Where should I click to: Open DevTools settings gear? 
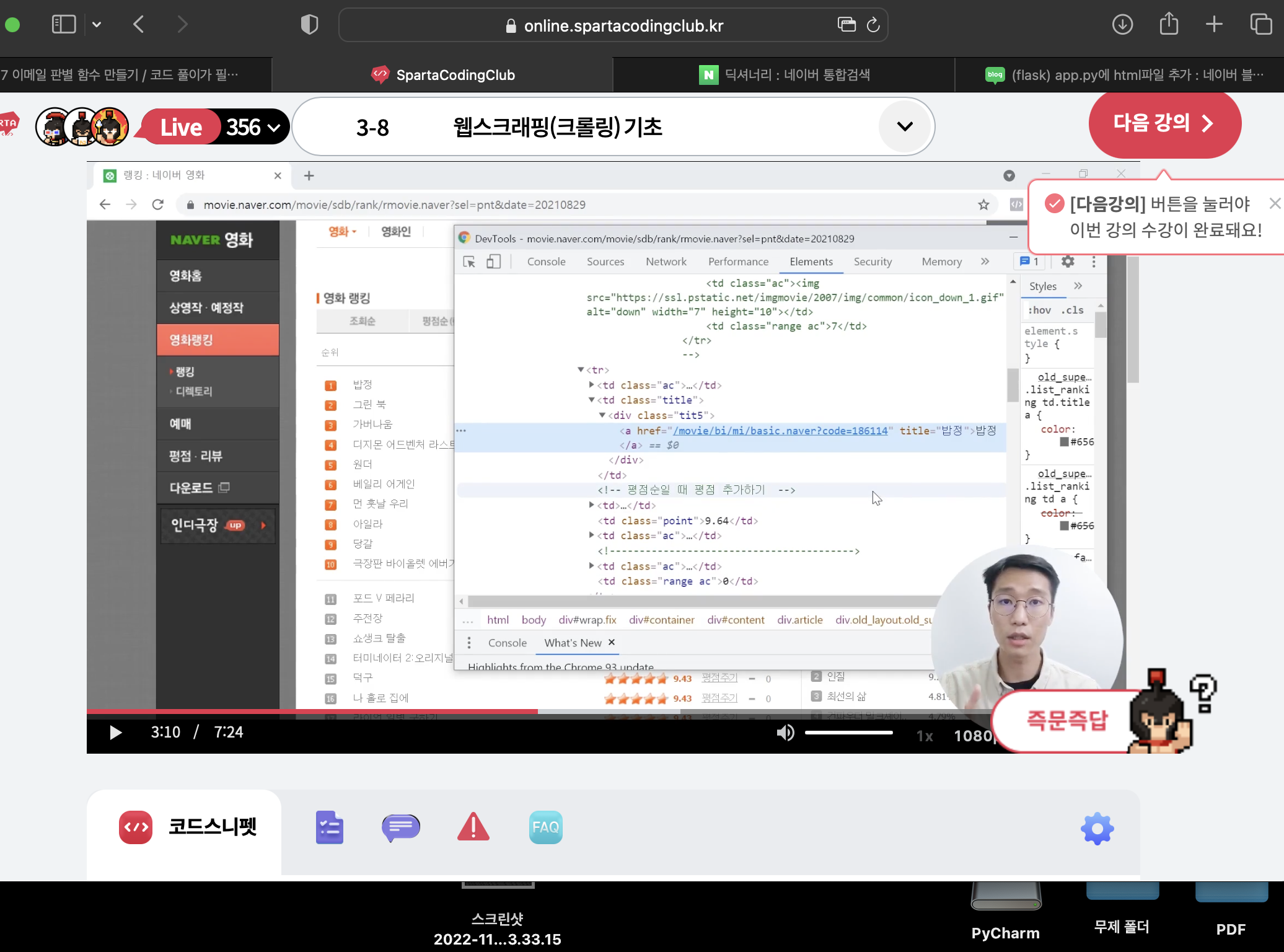[1067, 262]
